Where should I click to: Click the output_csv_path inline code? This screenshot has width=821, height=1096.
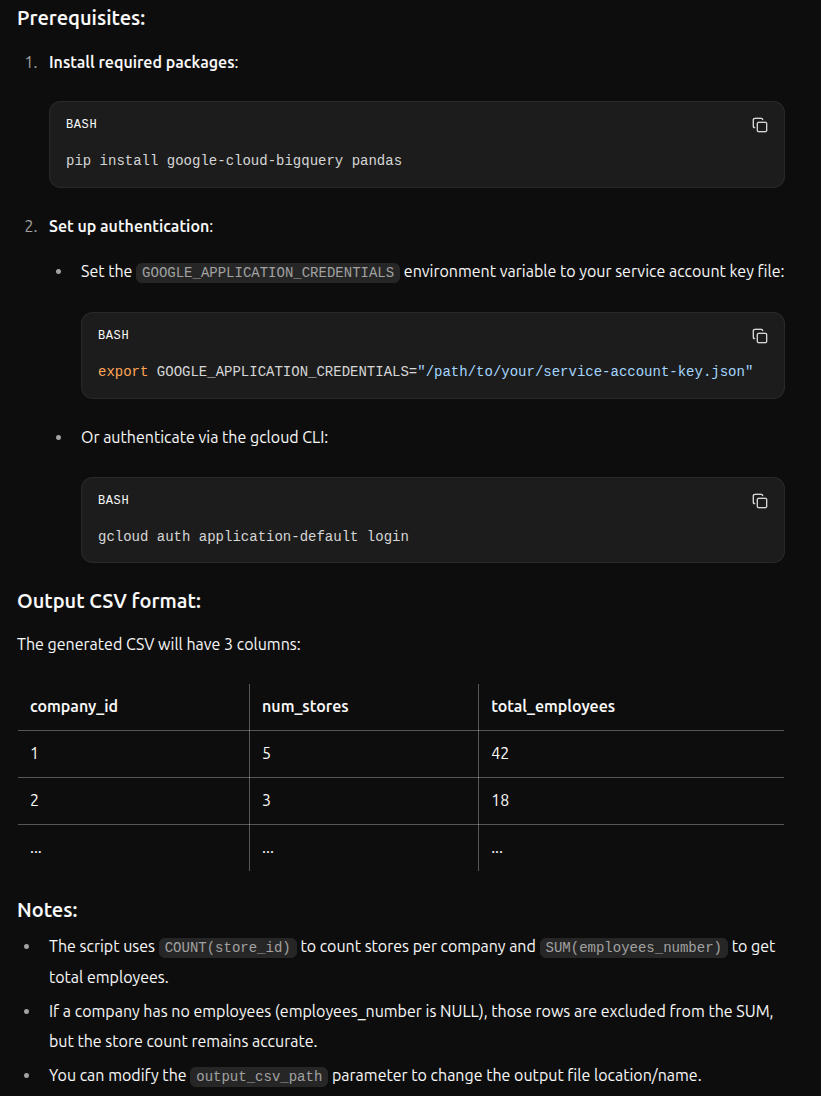coord(260,1076)
